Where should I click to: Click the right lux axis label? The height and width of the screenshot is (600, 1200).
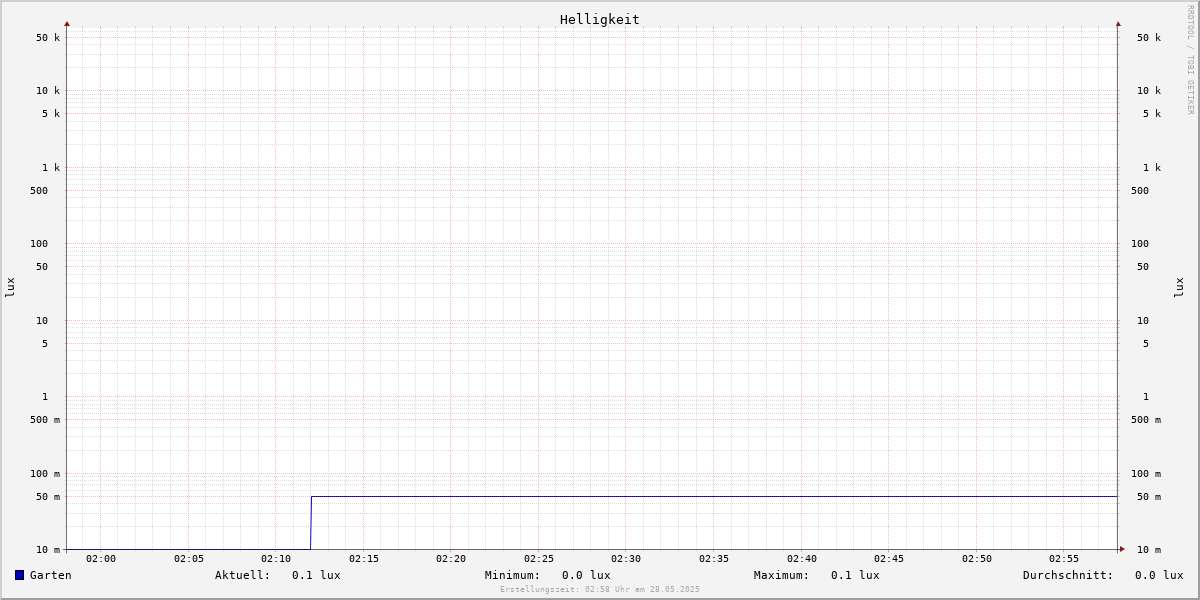coord(1179,287)
